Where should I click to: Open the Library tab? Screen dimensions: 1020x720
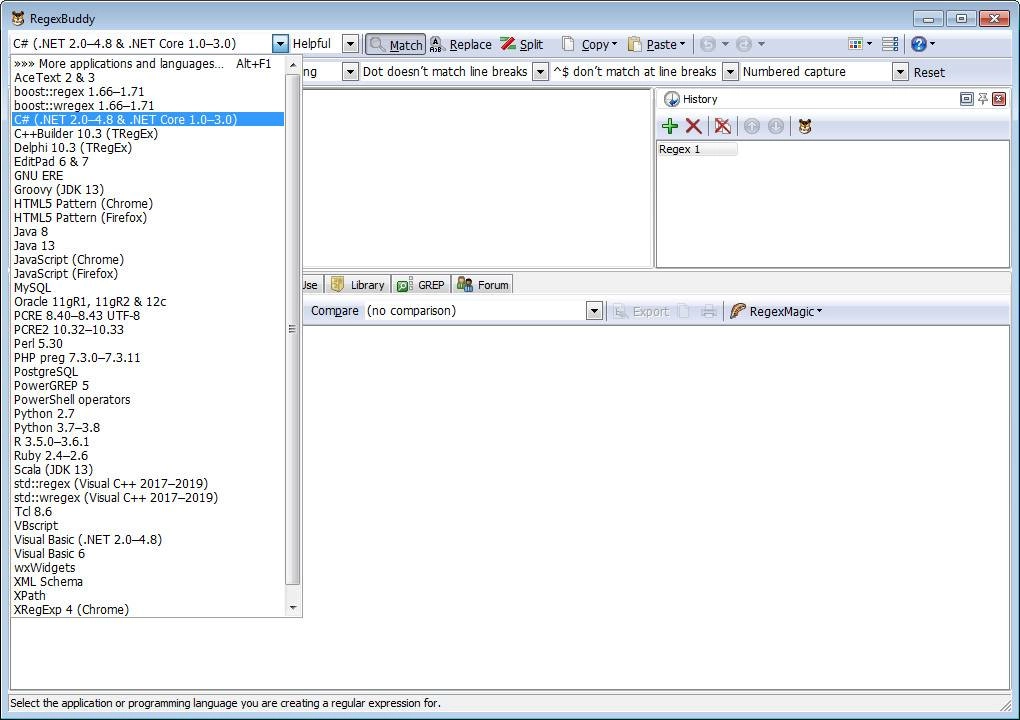pyautogui.click(x=358, y=285)
